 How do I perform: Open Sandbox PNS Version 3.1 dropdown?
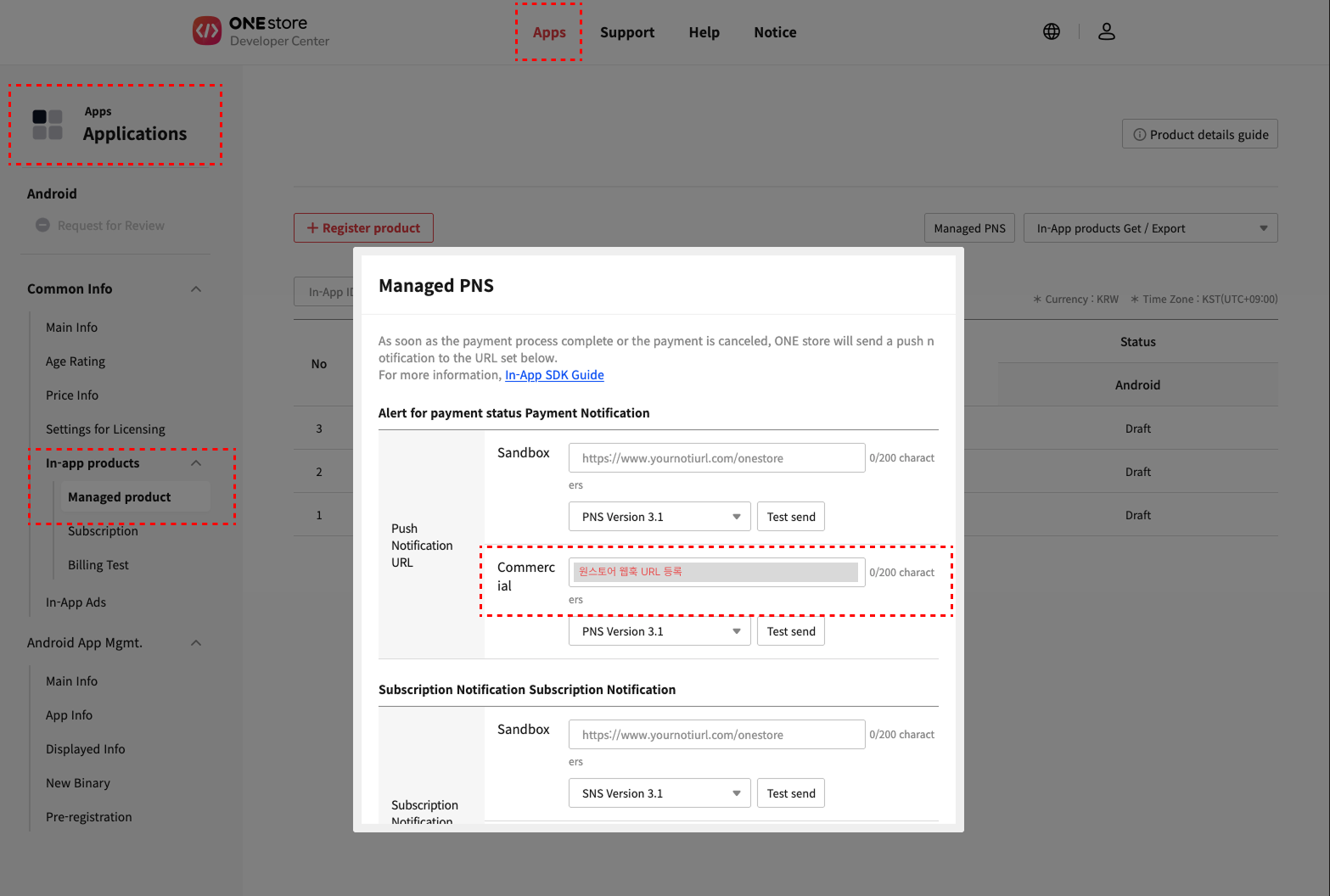(659, 517)
